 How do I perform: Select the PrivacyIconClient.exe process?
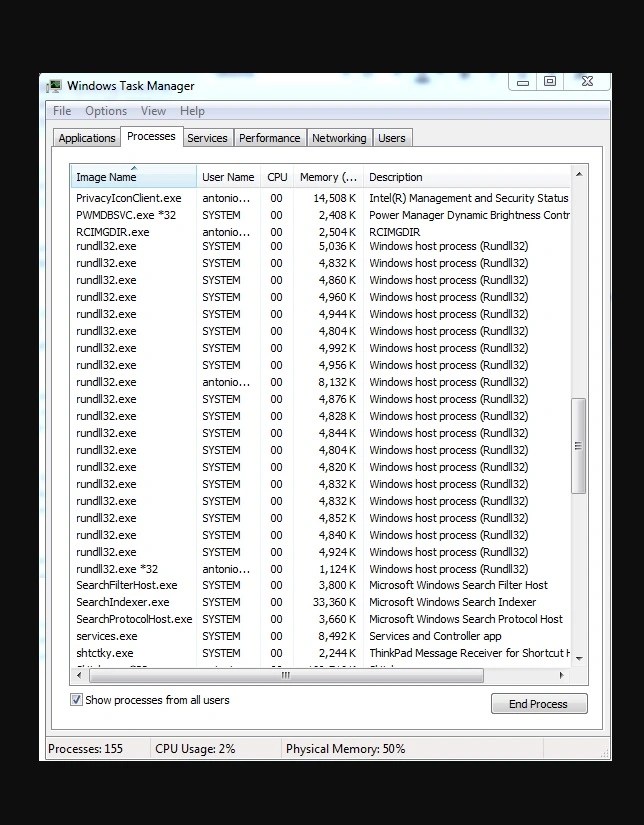coord(321,198)
